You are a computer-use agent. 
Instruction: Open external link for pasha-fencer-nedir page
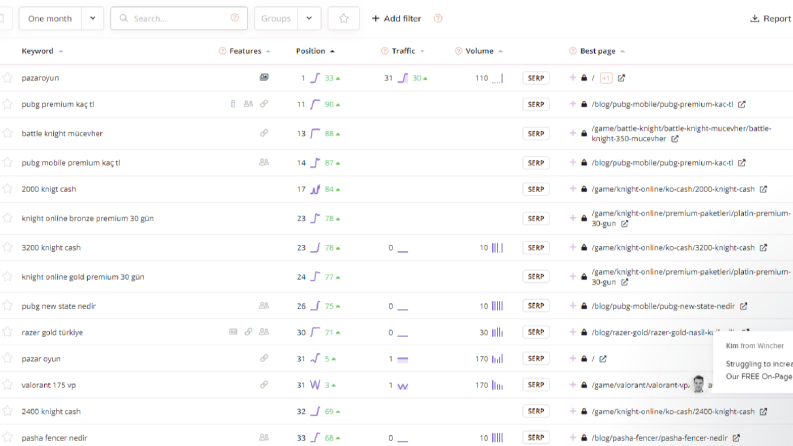coord(736,438)
